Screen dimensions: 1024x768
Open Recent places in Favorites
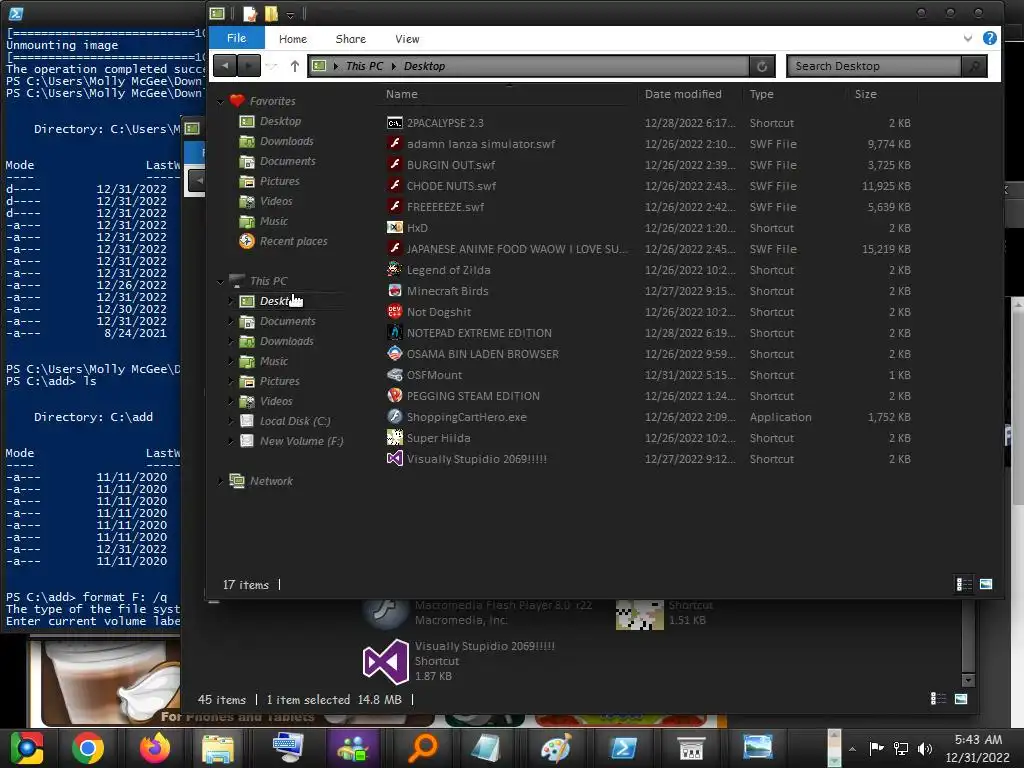(x=294, y=241)
